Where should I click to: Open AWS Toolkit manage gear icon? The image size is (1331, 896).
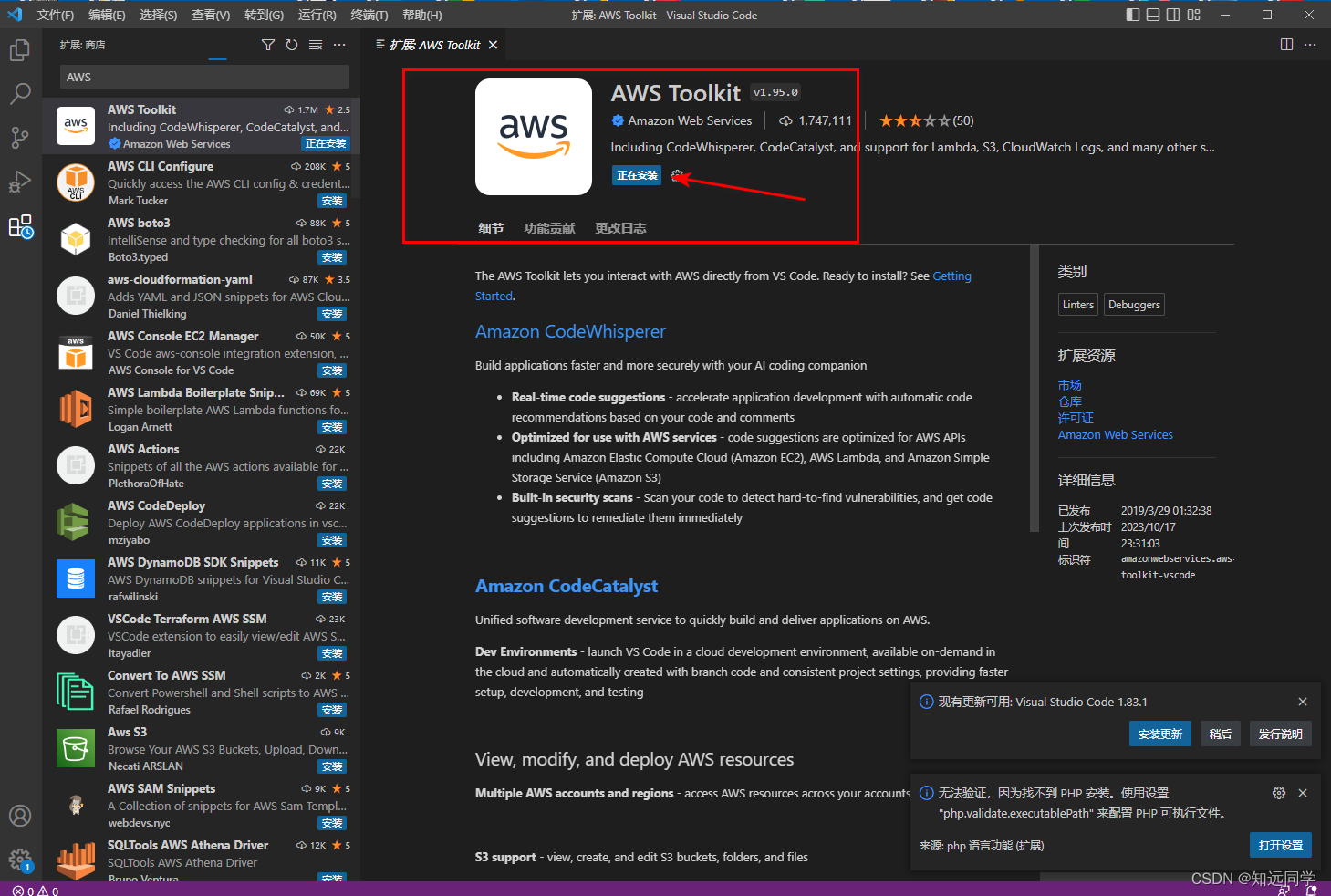(x=676, y=175)
